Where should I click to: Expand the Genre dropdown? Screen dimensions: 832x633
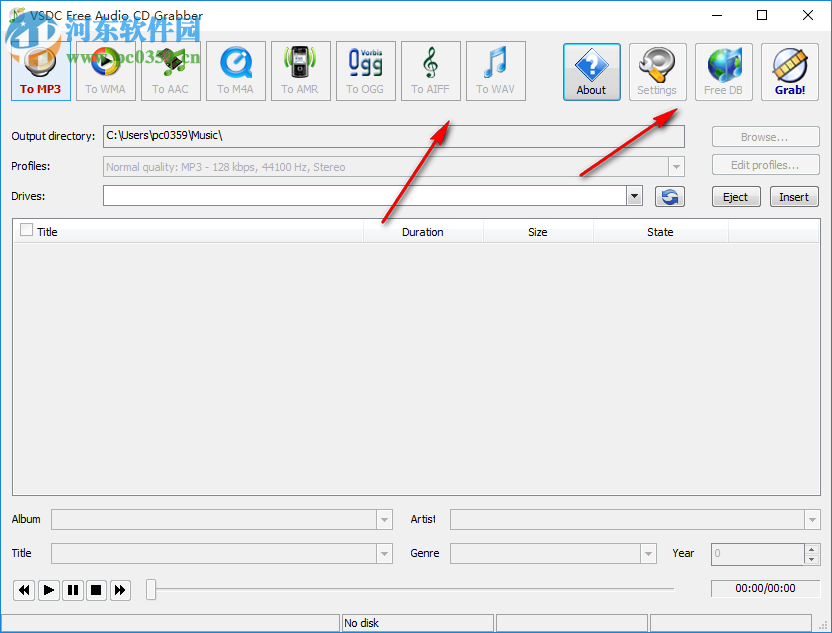[x=650, y=553]
